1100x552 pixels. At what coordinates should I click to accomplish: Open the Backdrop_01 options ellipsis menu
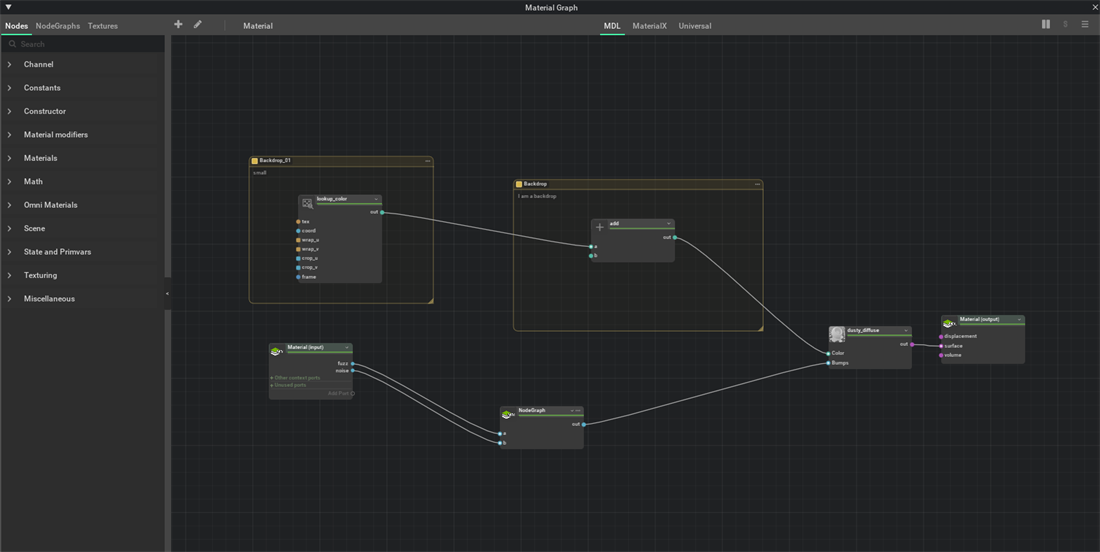pyautogui.click(x=427, y=161)
